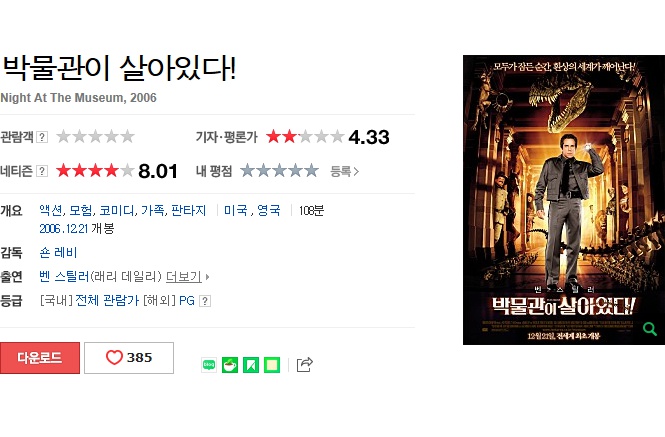Like the movie with heart 385 button

pyautogui.click(x=129, y=358)
